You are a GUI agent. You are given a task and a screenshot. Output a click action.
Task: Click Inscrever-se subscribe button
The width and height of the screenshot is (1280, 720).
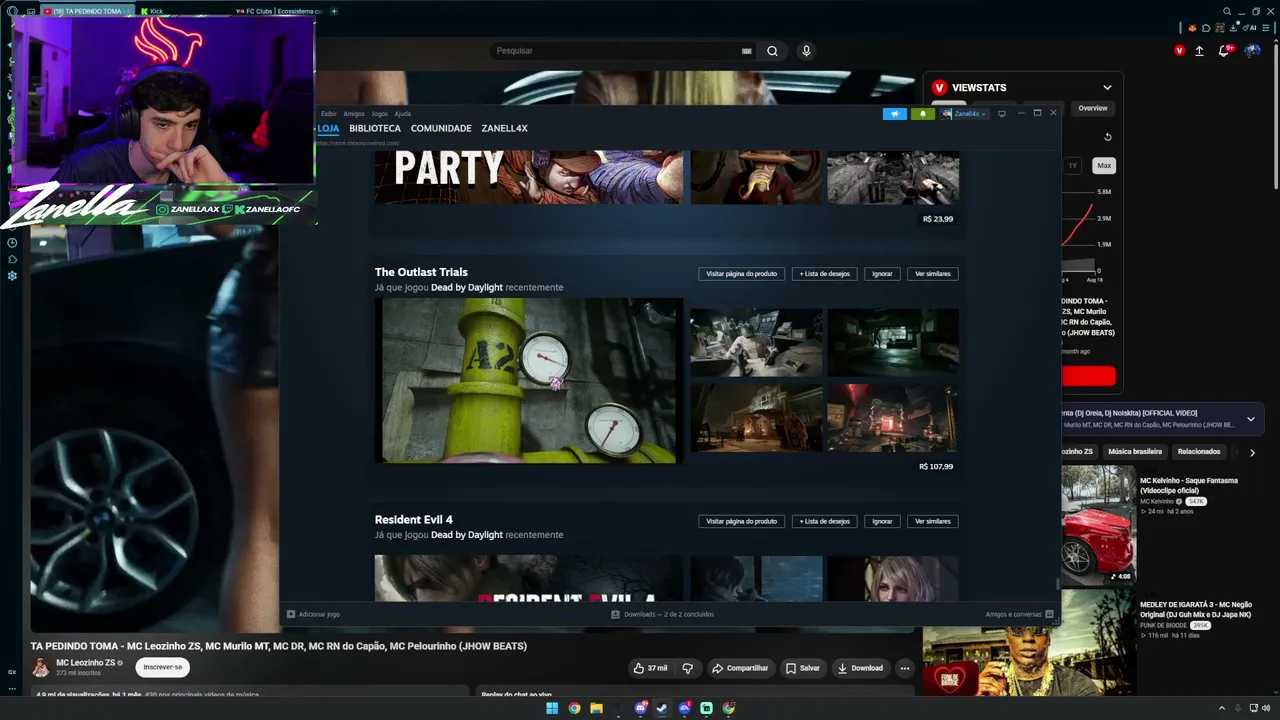(x=163, y=667)
